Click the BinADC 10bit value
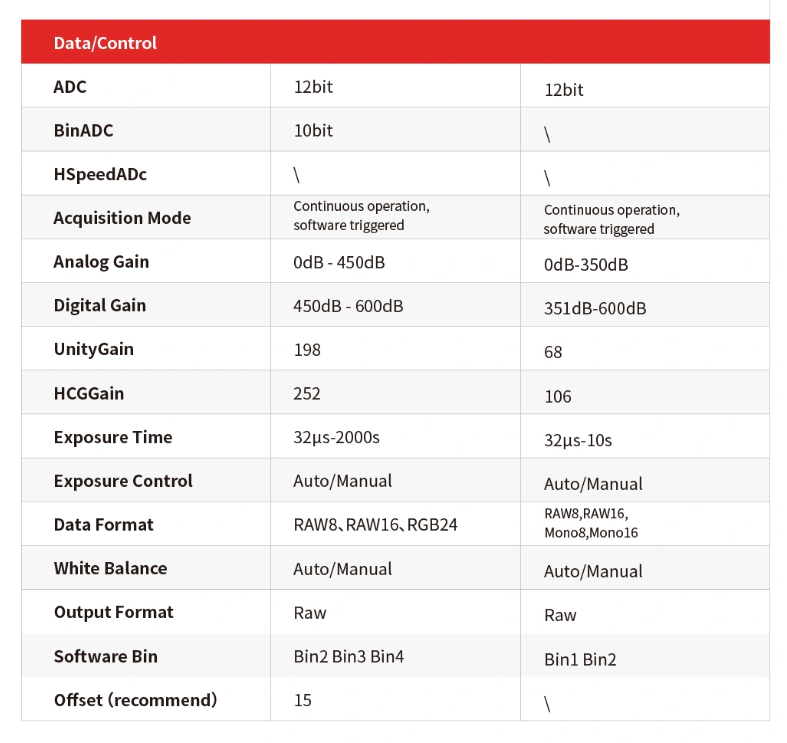 (x=313, y=131)
